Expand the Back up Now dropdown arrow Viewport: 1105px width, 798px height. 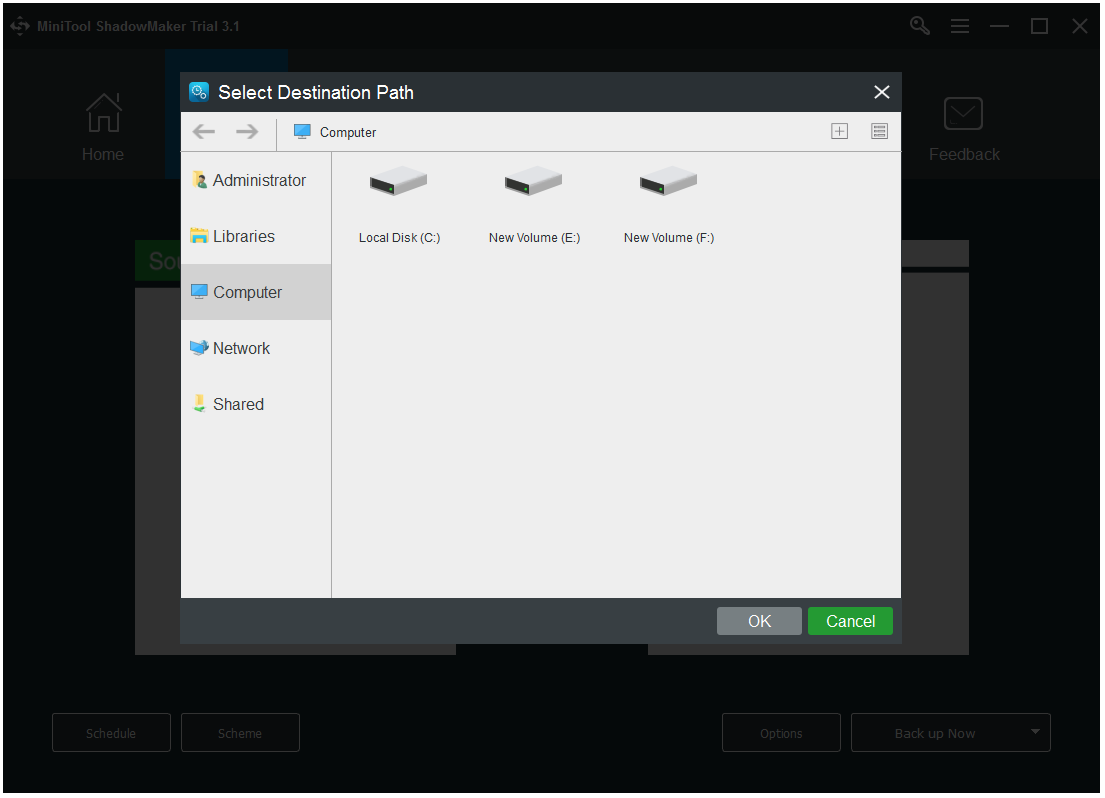point(1035,732)
